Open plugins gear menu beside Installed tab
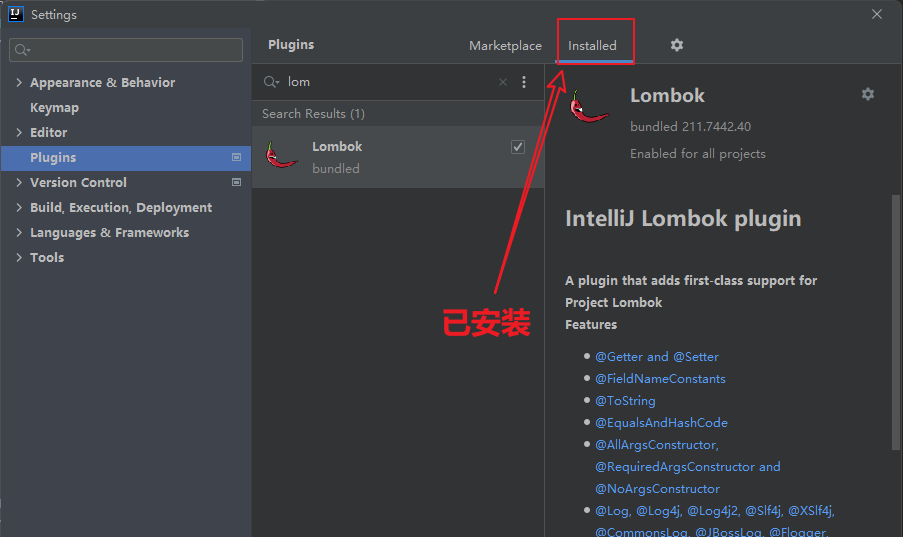Viewport: 903px width, 537px height. click(677, 45)
